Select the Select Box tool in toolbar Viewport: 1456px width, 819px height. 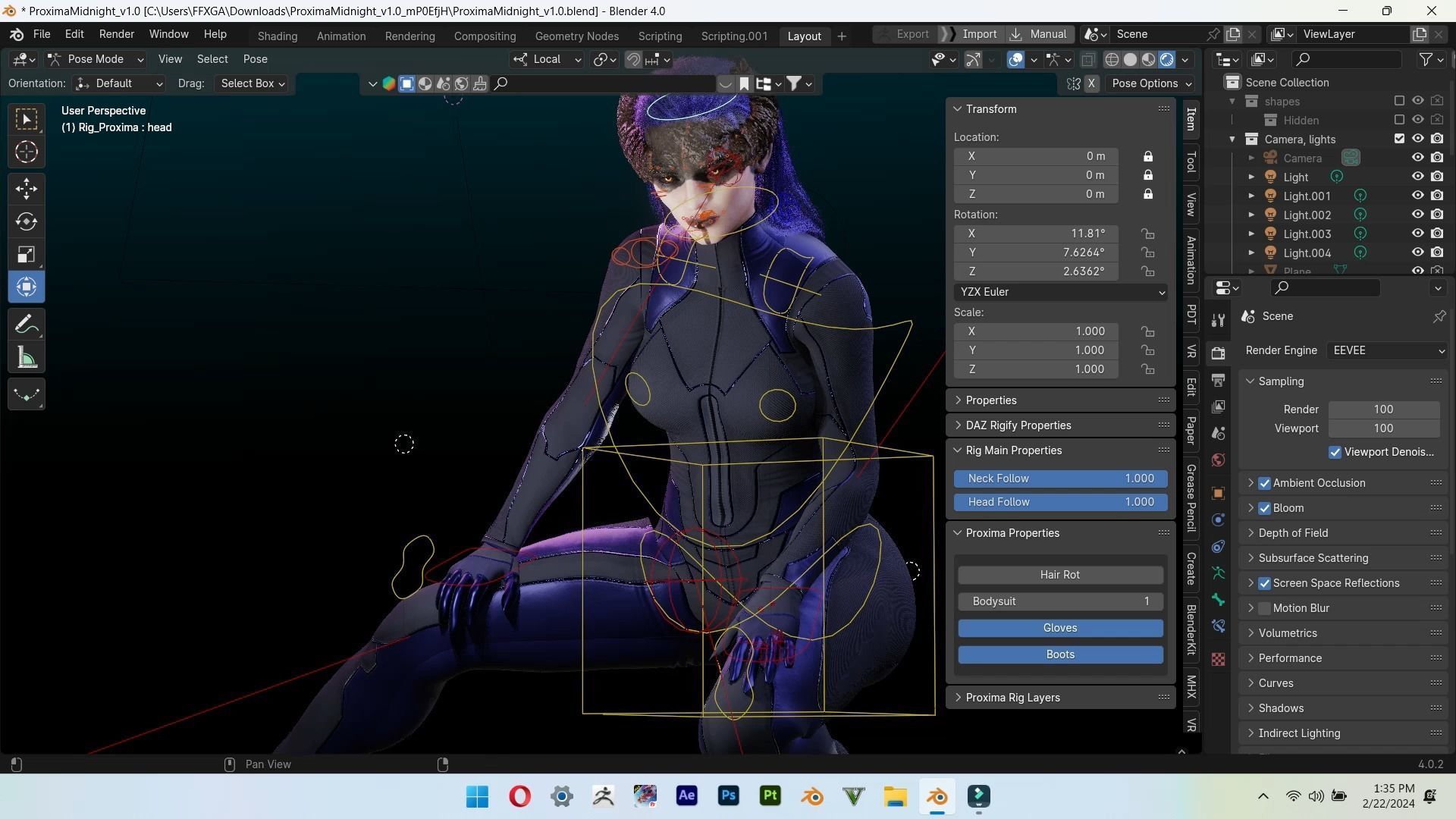(x=27, y=119)
